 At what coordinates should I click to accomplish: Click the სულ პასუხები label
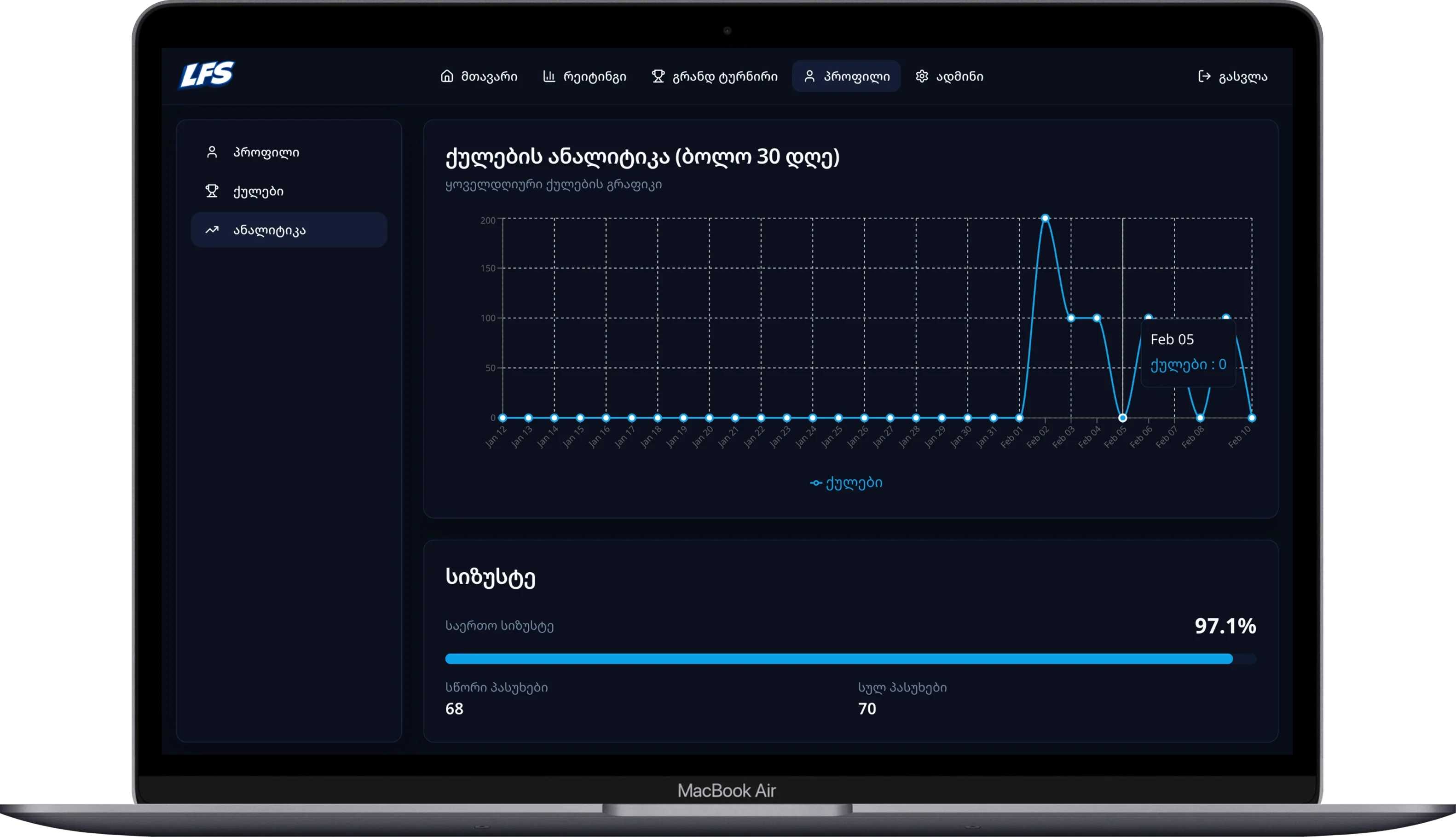pyautogui.click(x=903, y=687)
